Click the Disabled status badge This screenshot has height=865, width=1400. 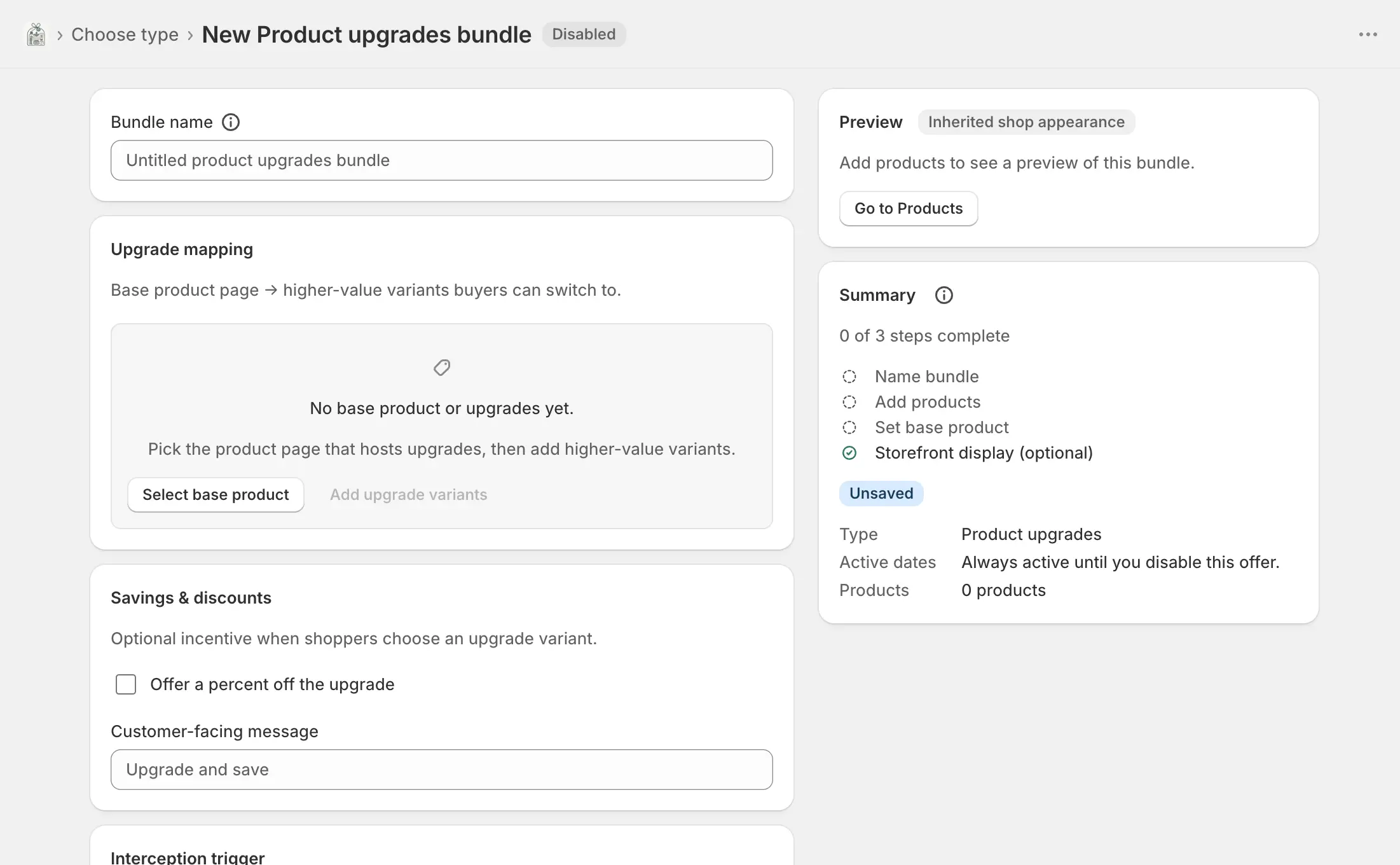[x=584, y=34]
